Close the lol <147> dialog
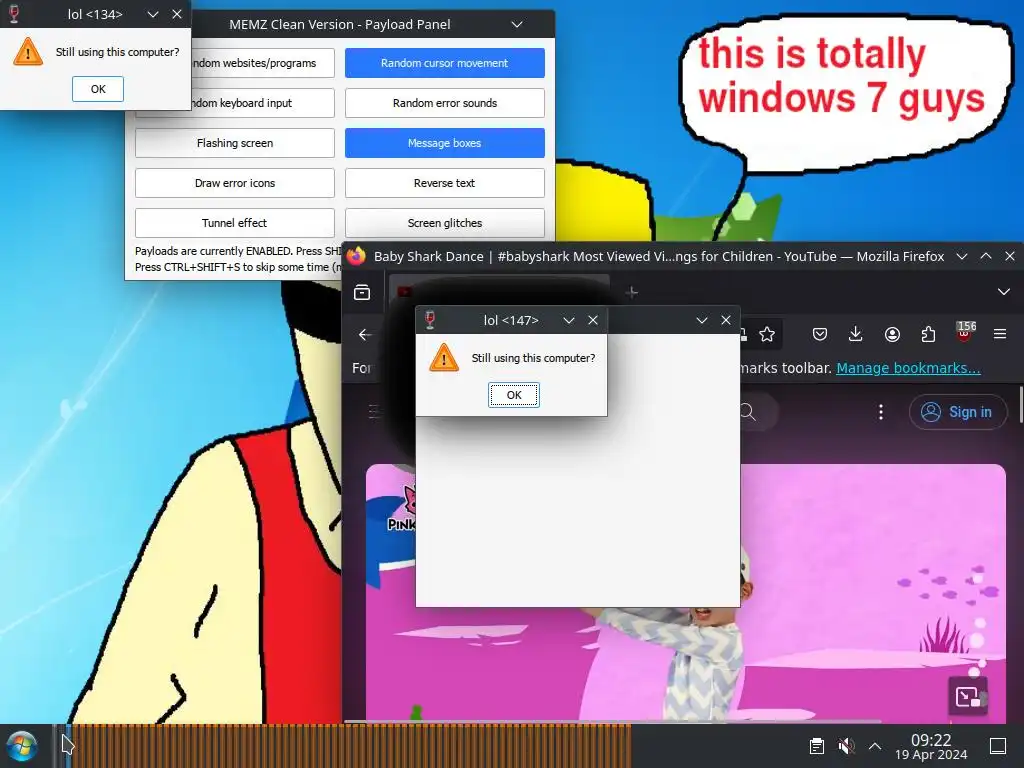The height and width of the screenshot is (768, 1024). tap(593, 320)
